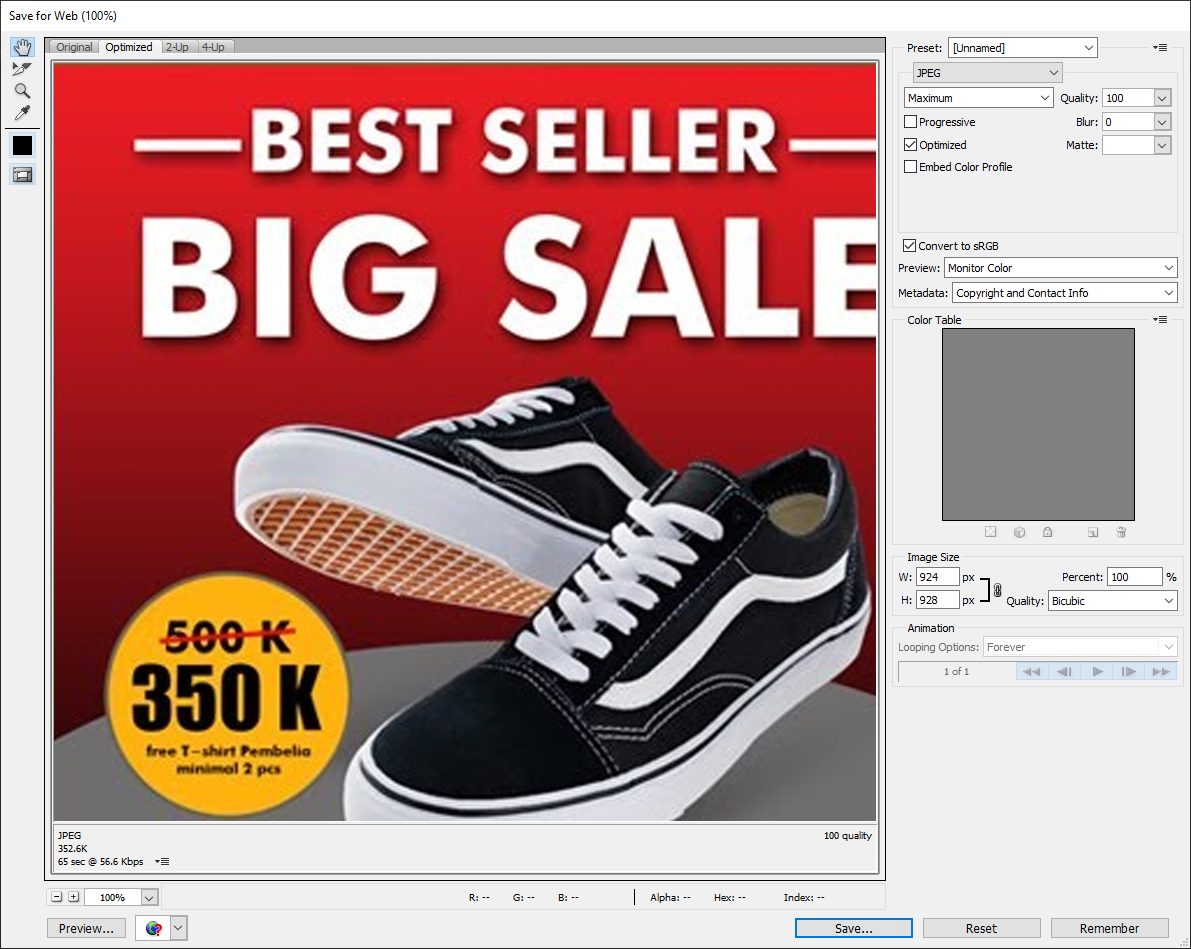The height and width of the screenshot is (949, 1191).
Task: Open the JPEG file format dropdown
Action: coord(987,73)
